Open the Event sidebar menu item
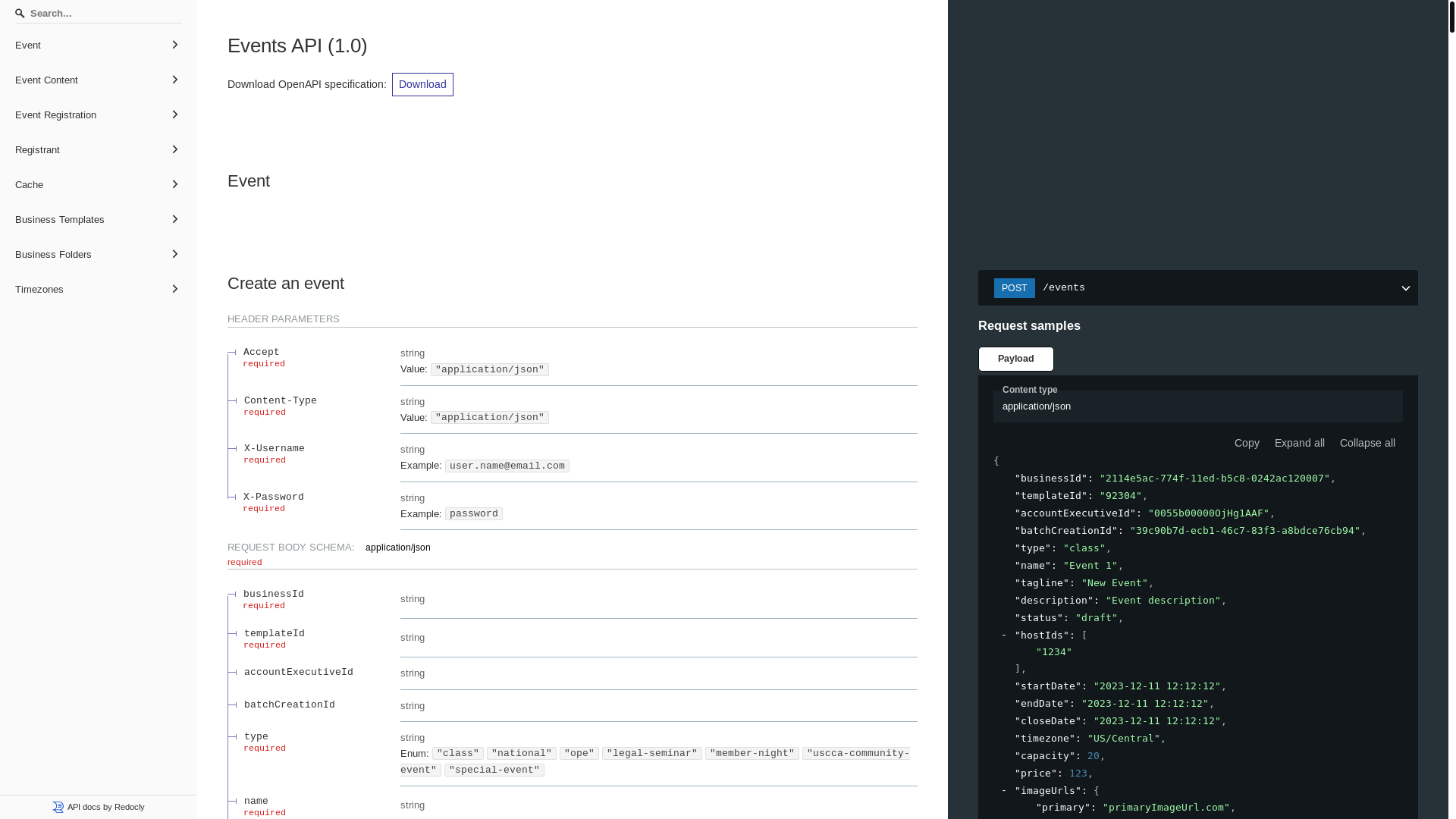1456x819 pixels. tap(99, 45)
